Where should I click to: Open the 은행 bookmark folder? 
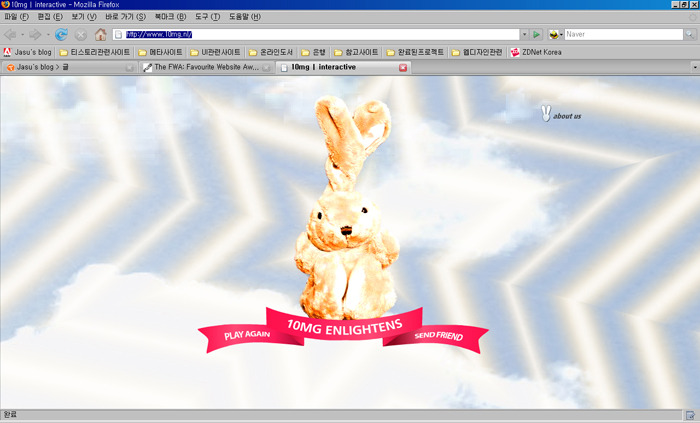[x=313, y=52]
